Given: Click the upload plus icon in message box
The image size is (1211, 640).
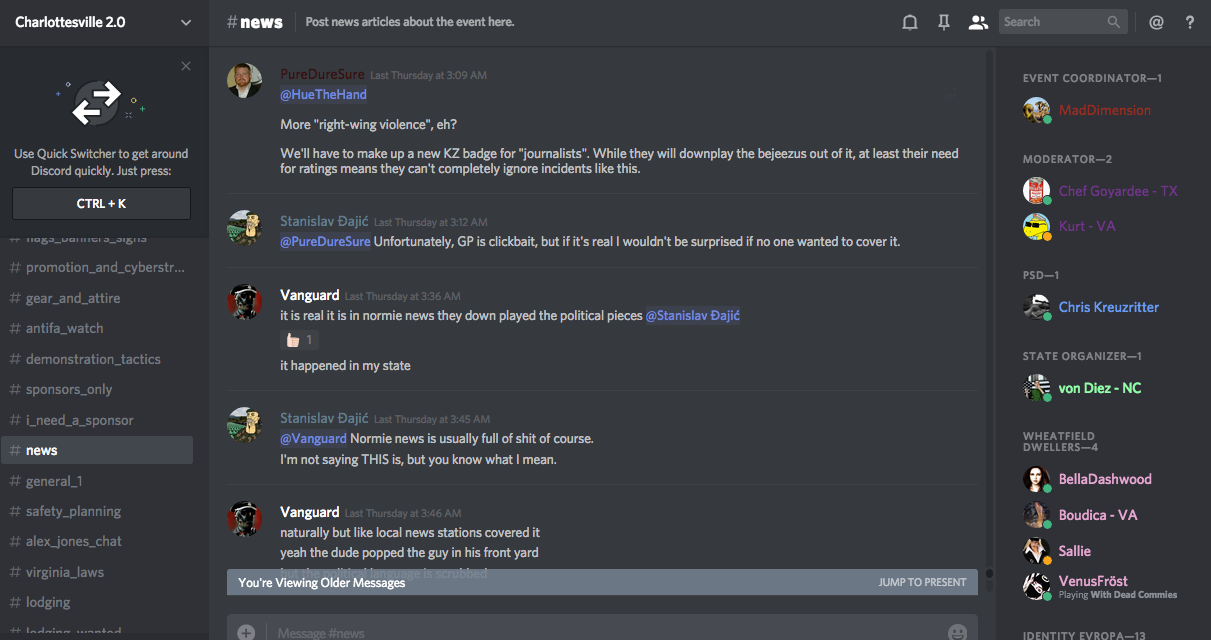Looking at the screenshot, I should click(x=246, y=632).
